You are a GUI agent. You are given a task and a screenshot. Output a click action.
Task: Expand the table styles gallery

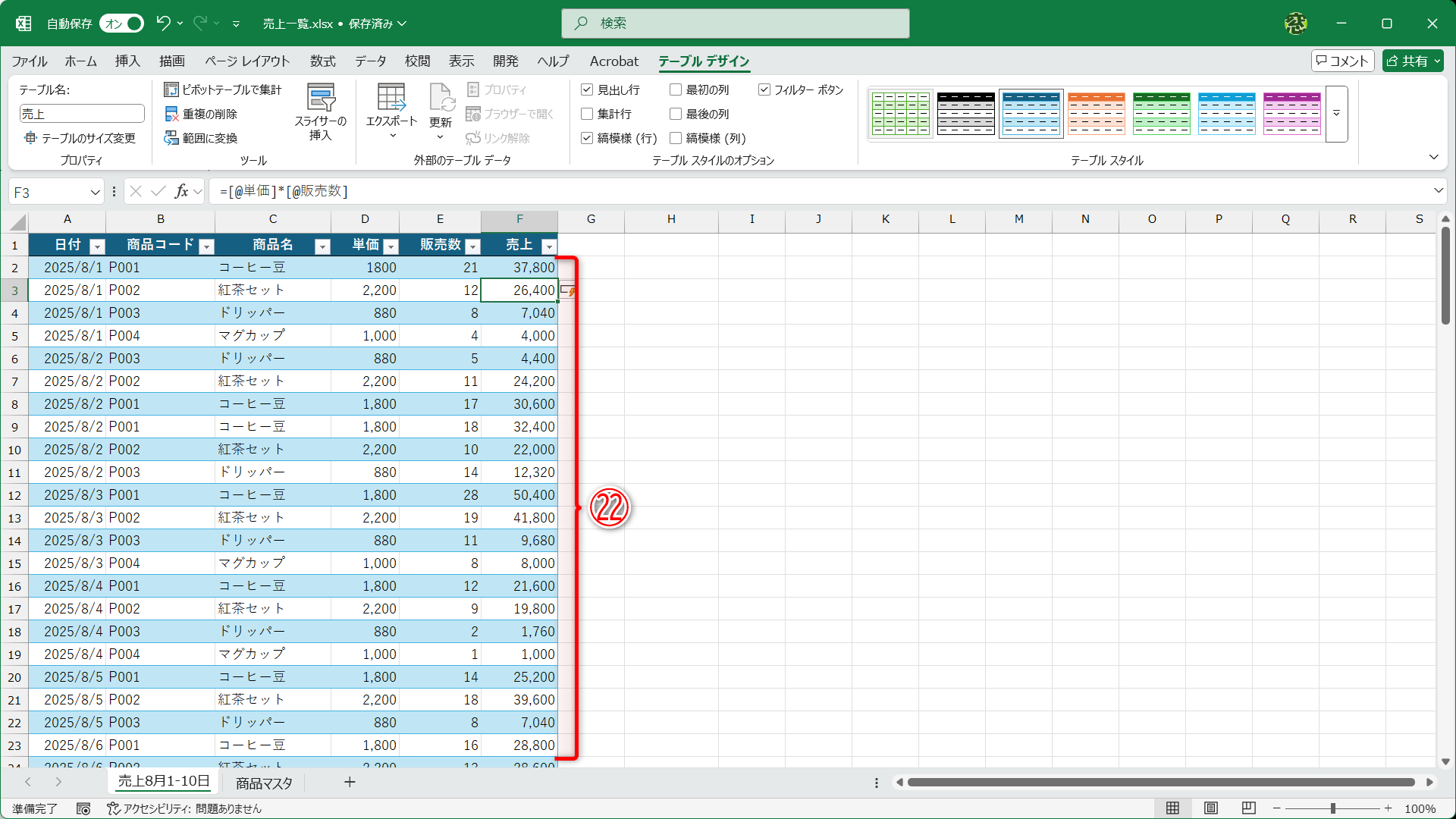1335,114
